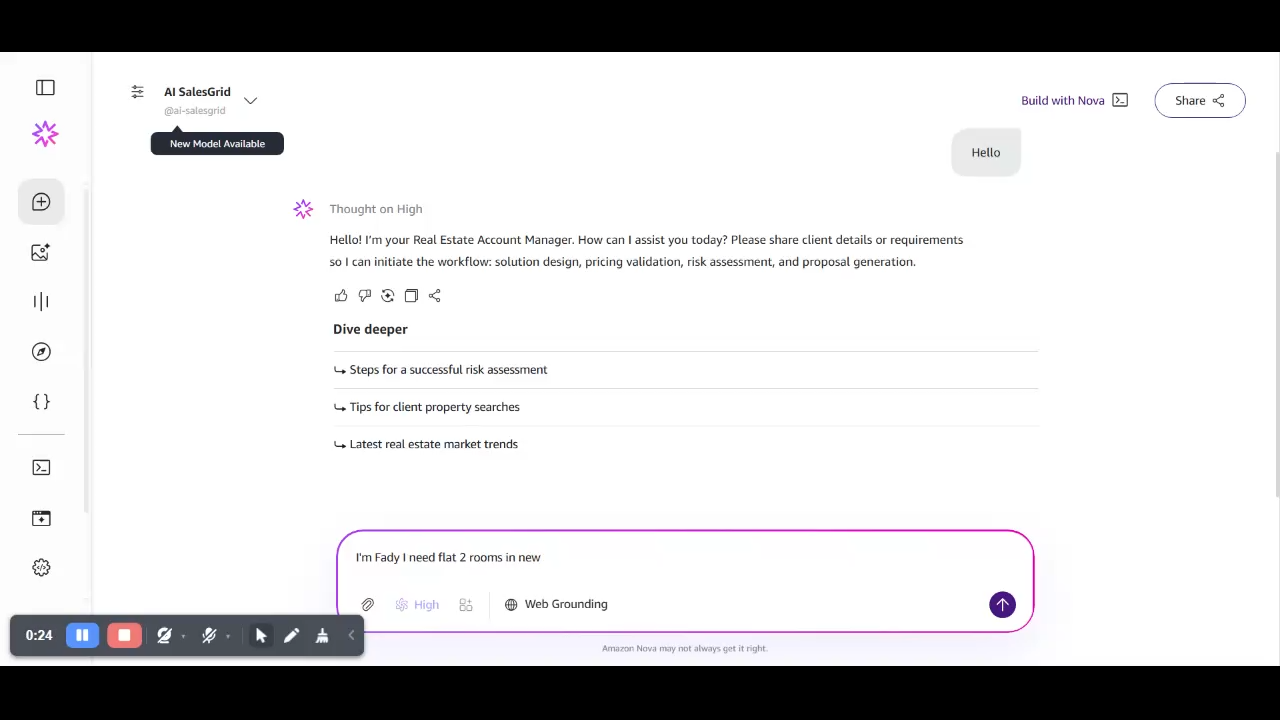Select pen drawing tool in recorder
Viewport: 1280px width, 720px height.
[x=291, y=635]
